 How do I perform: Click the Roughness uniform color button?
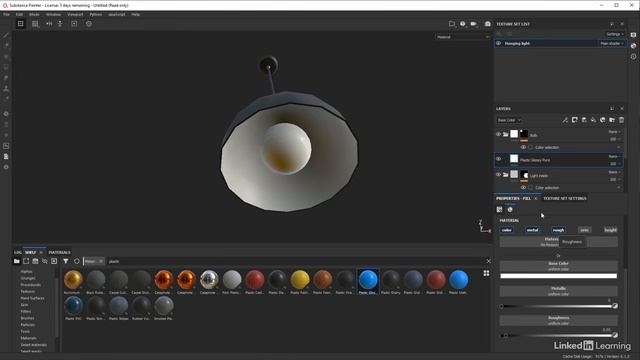tap(558, 320)
